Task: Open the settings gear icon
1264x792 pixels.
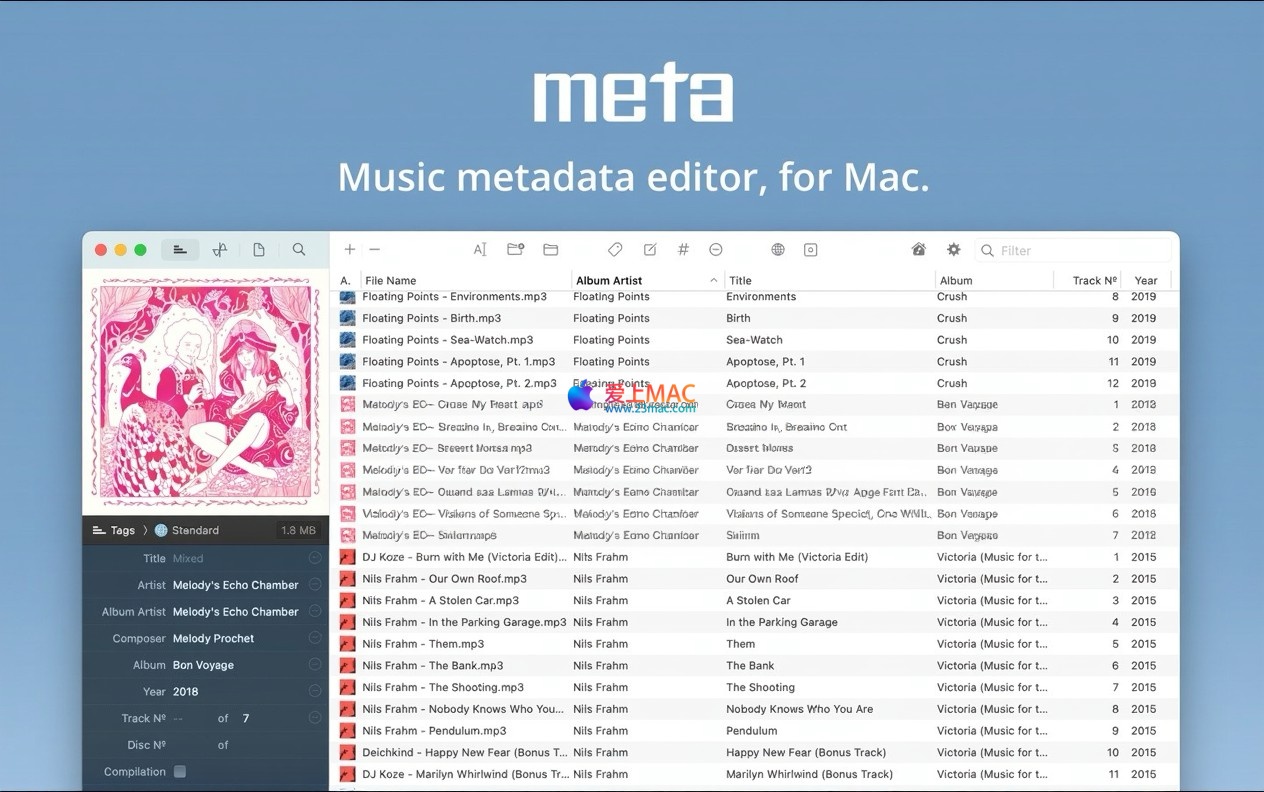Action: tap(953, 250)
